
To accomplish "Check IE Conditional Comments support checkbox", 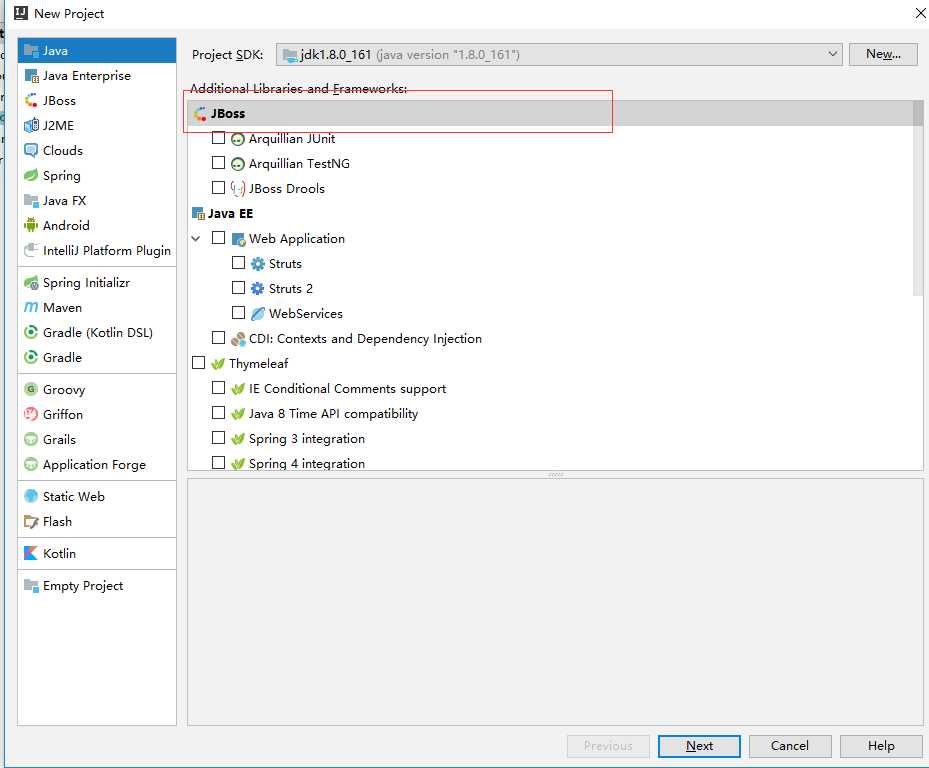I will 219,388.
